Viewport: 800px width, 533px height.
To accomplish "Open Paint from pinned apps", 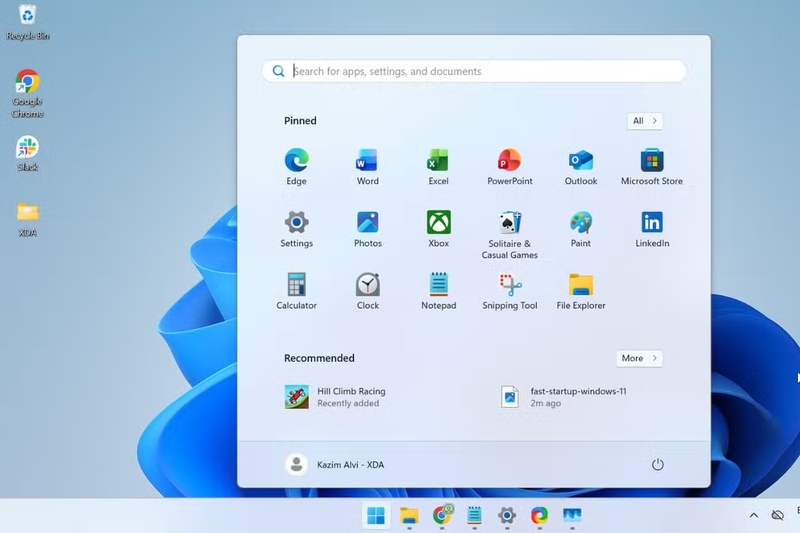I will coord(581,229).
